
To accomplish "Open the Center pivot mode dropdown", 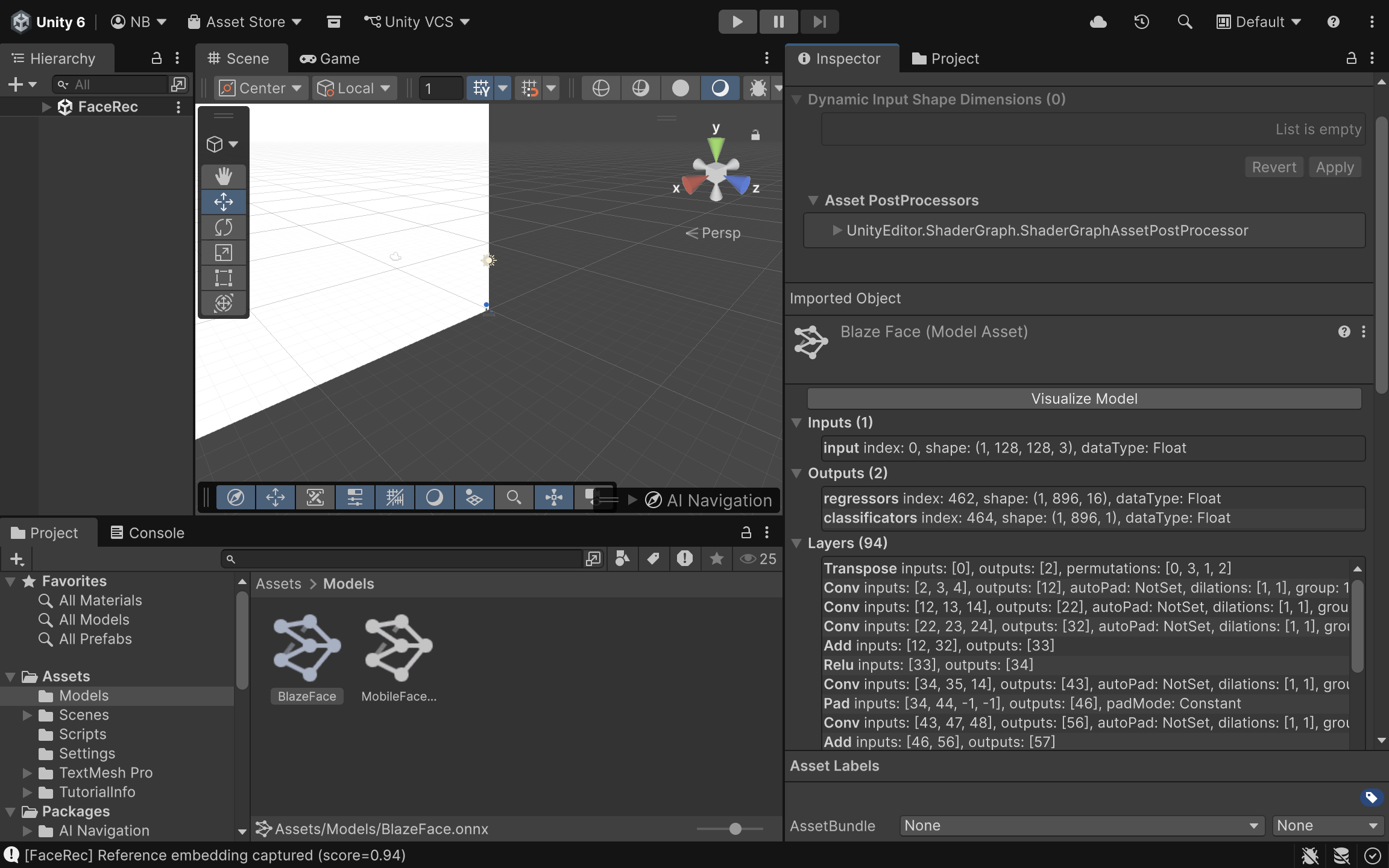I will coord(260,87).
